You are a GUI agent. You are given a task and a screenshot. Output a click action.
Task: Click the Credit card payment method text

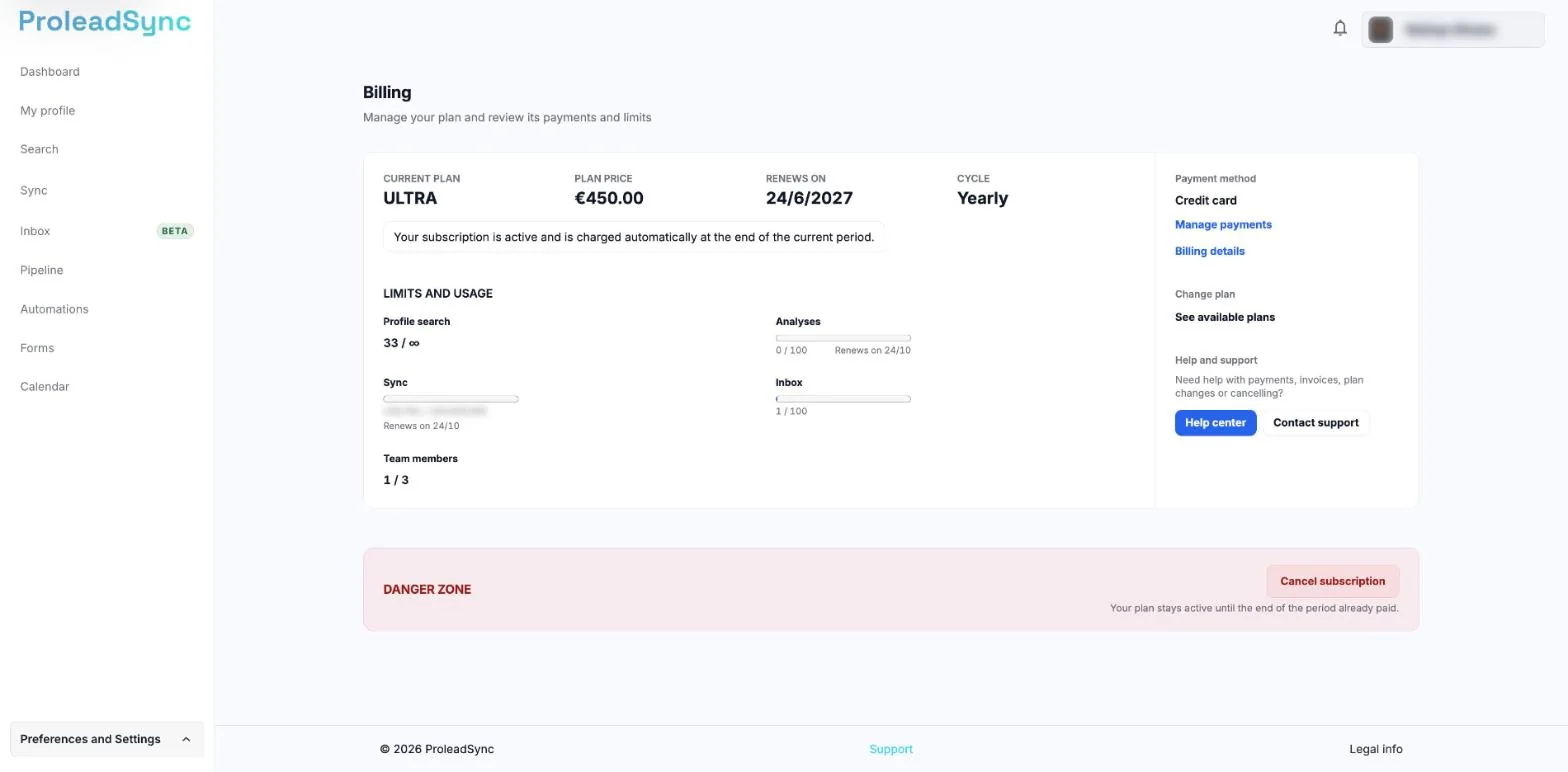point(1206,200)
